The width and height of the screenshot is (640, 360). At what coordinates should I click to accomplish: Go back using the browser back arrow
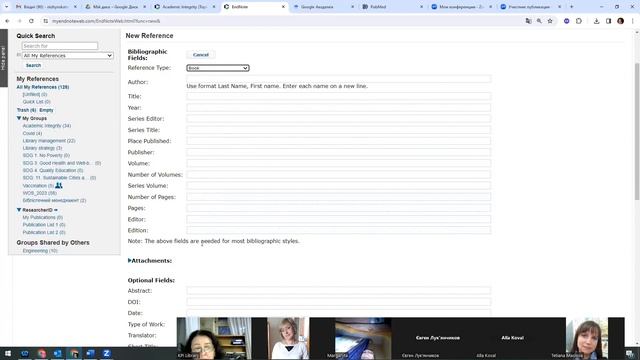click(x=7, y=21)
